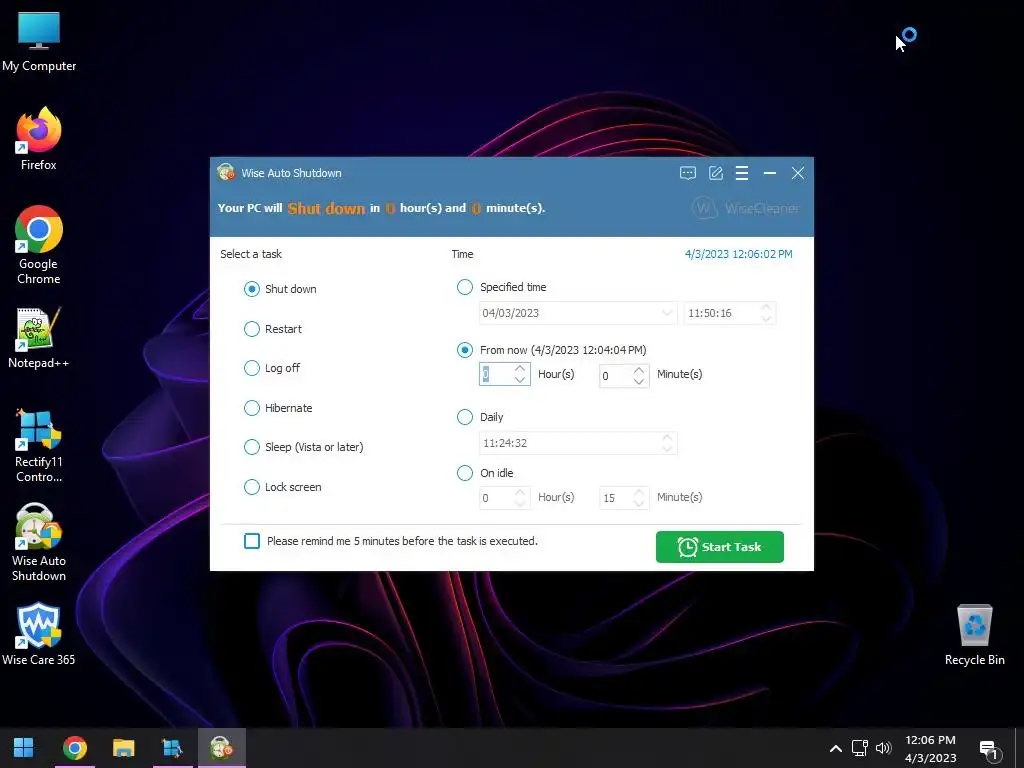This screenshot has width=1024, height=768.
Task: Open File Explorer from the taskbar
Action: coord(123,748)
